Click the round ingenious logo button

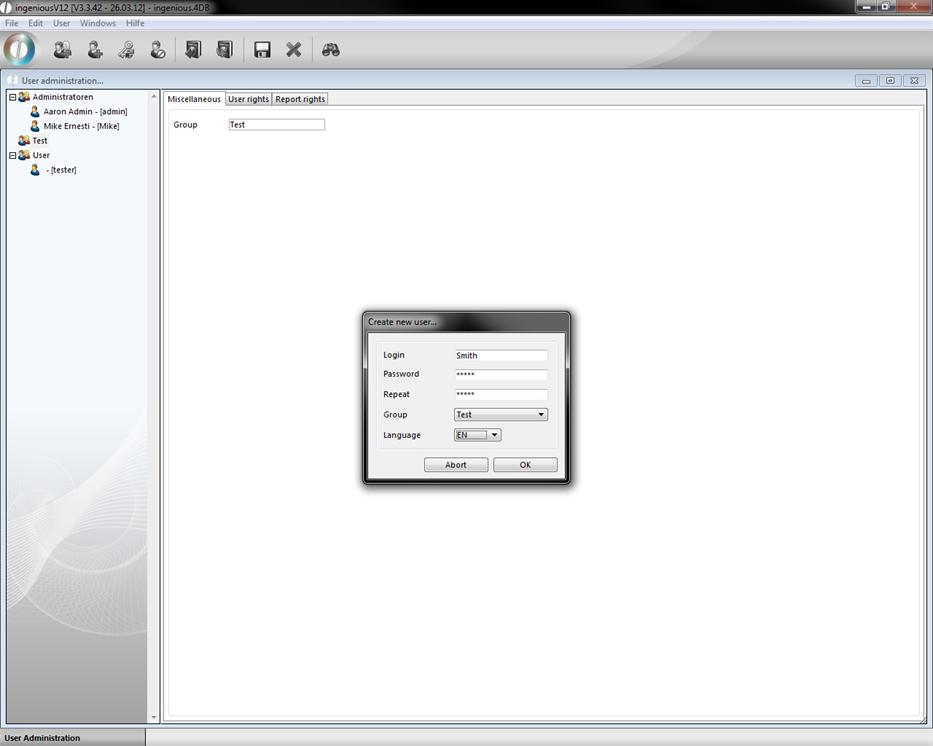pyautogui.click(x=20, y=49)
